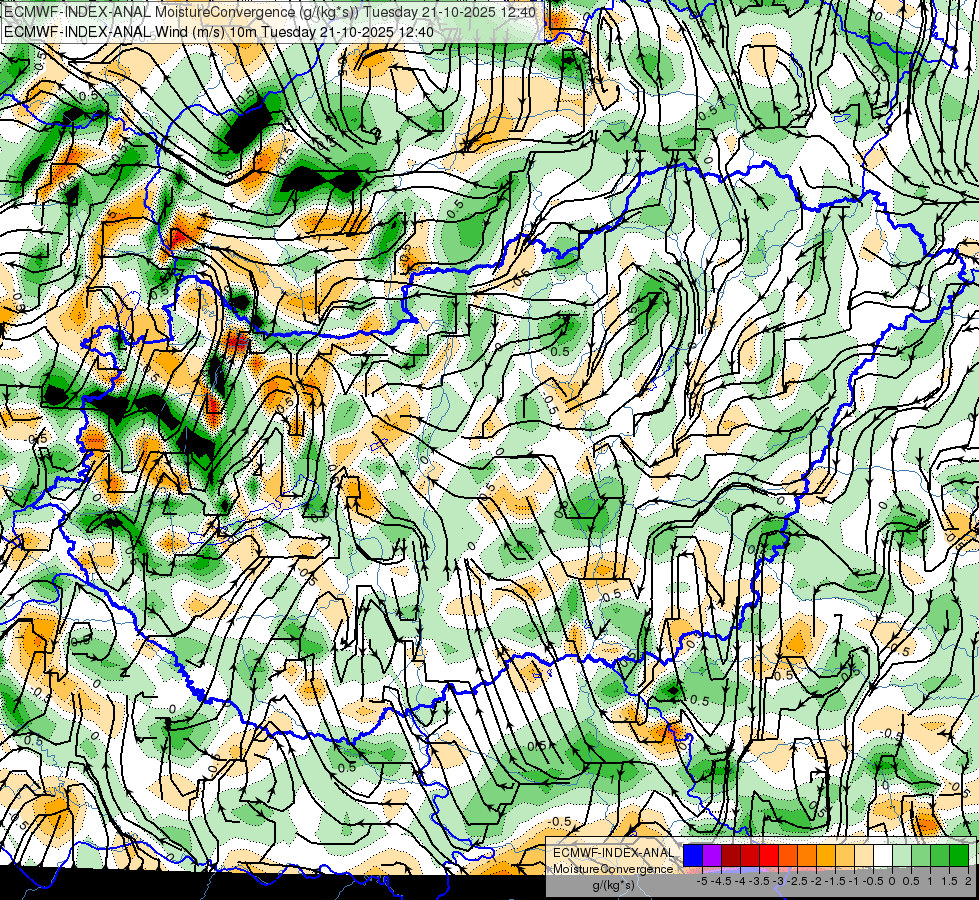Click the '-4' tick label on legend scale
Screen dimensions: 979x900
coord(740,881)
